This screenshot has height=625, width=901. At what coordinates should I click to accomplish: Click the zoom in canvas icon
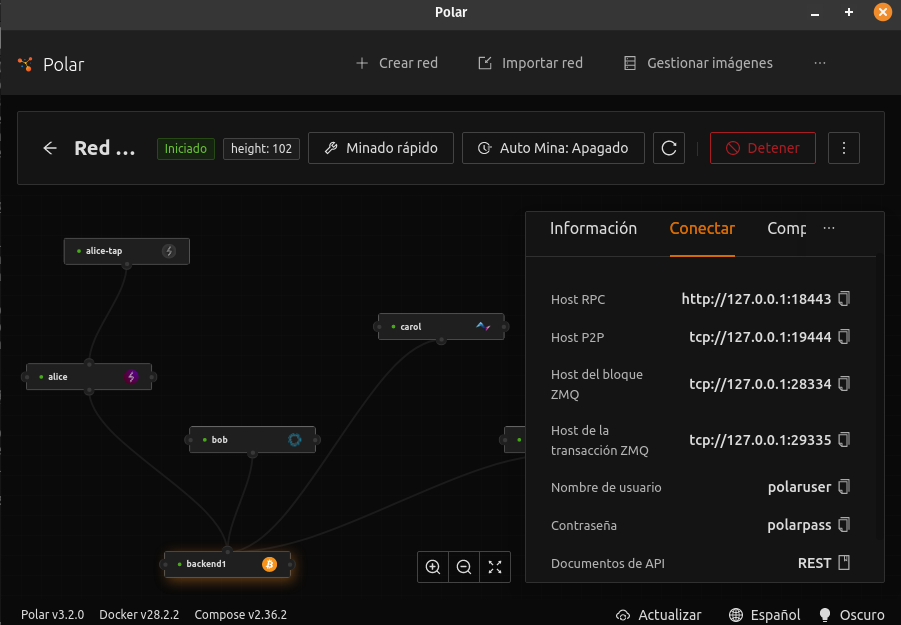tap(433, 567)
